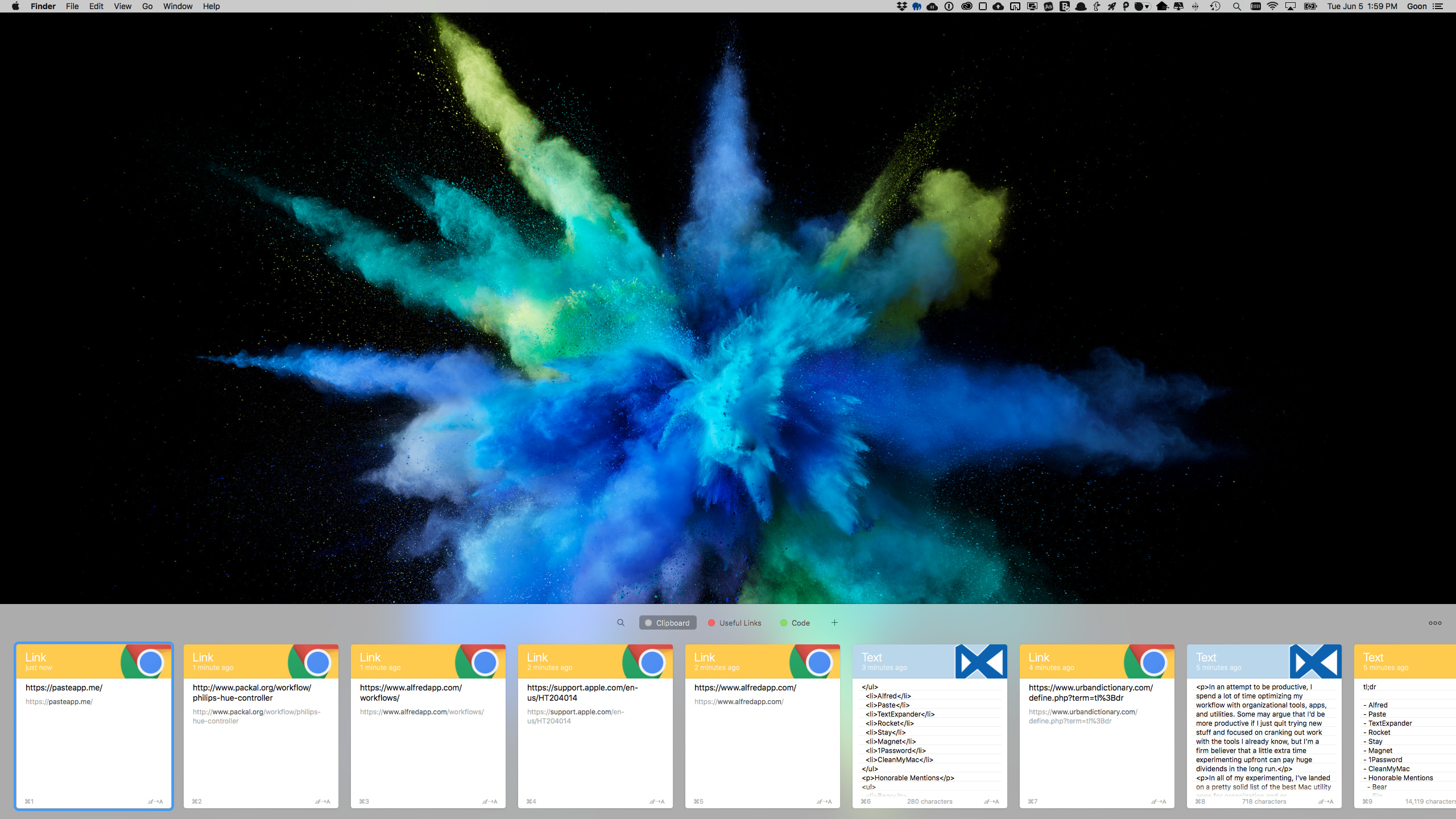Click Chrome icon on alfredapp workflows card

pyautogui.click(x=481, y=661)
